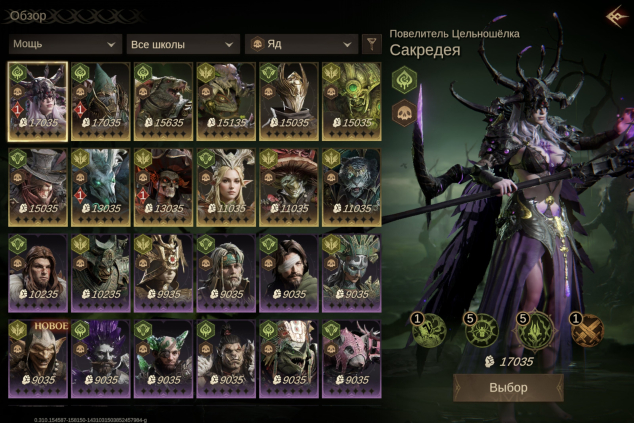This screenshot has width=634, height=423.
Task: Choose the golden helmet hero card 15035
Action: click(289, 102)
